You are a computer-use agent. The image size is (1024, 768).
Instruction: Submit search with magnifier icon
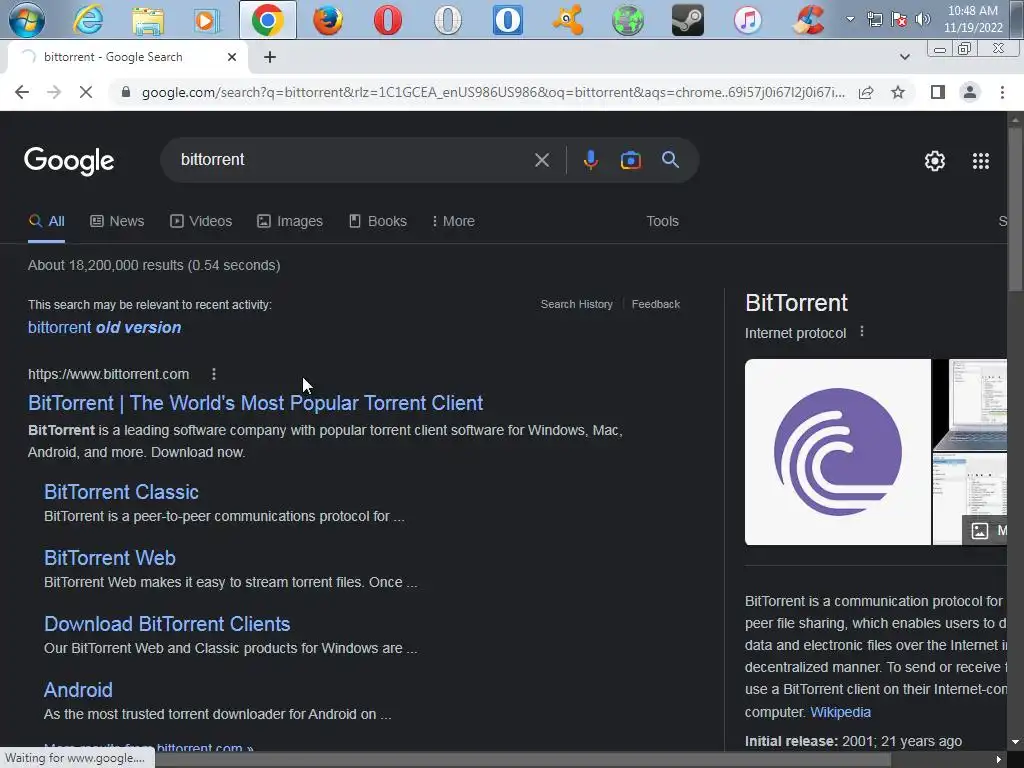(670, 160)
